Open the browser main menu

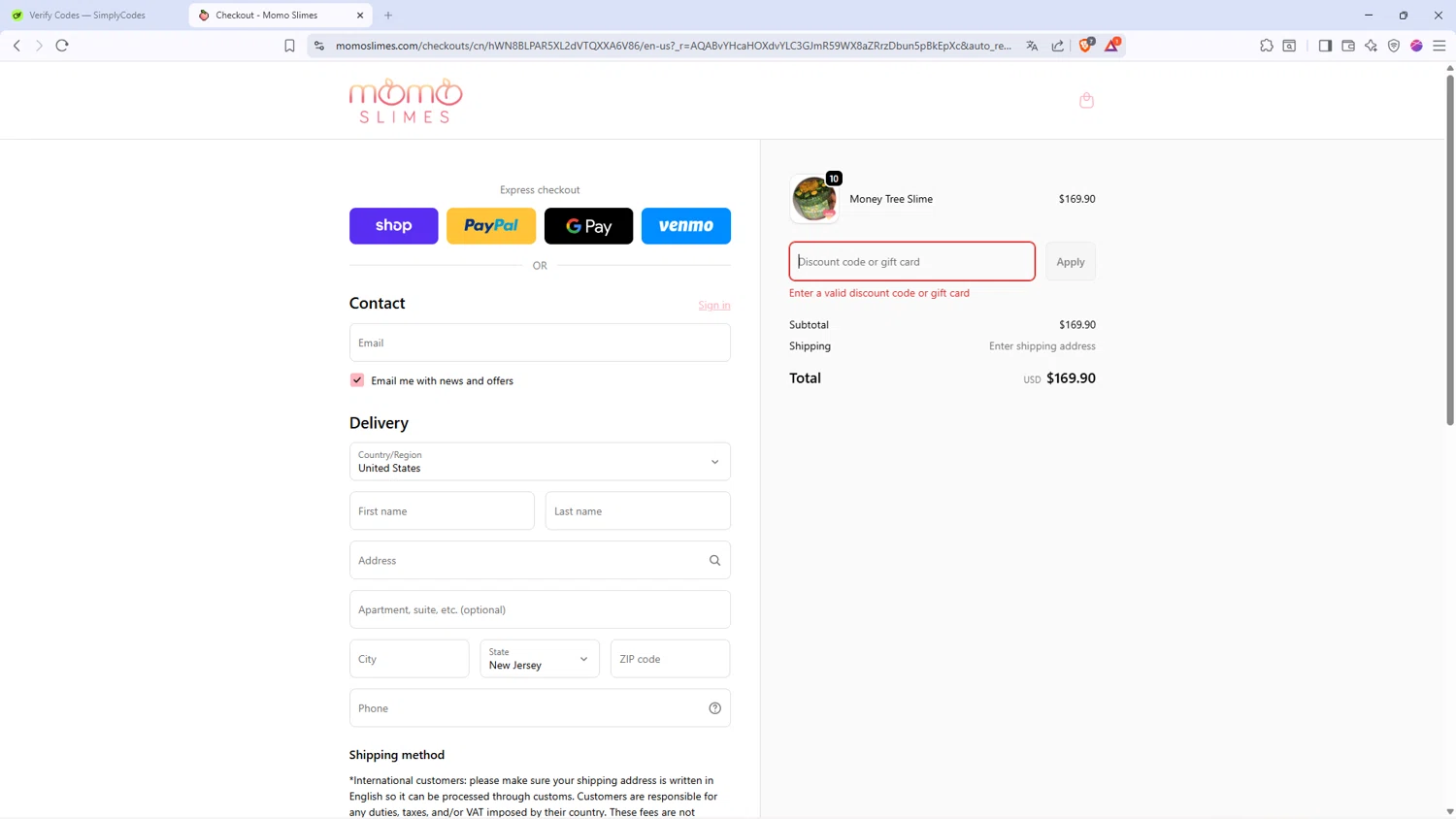tap(1439, 46)
